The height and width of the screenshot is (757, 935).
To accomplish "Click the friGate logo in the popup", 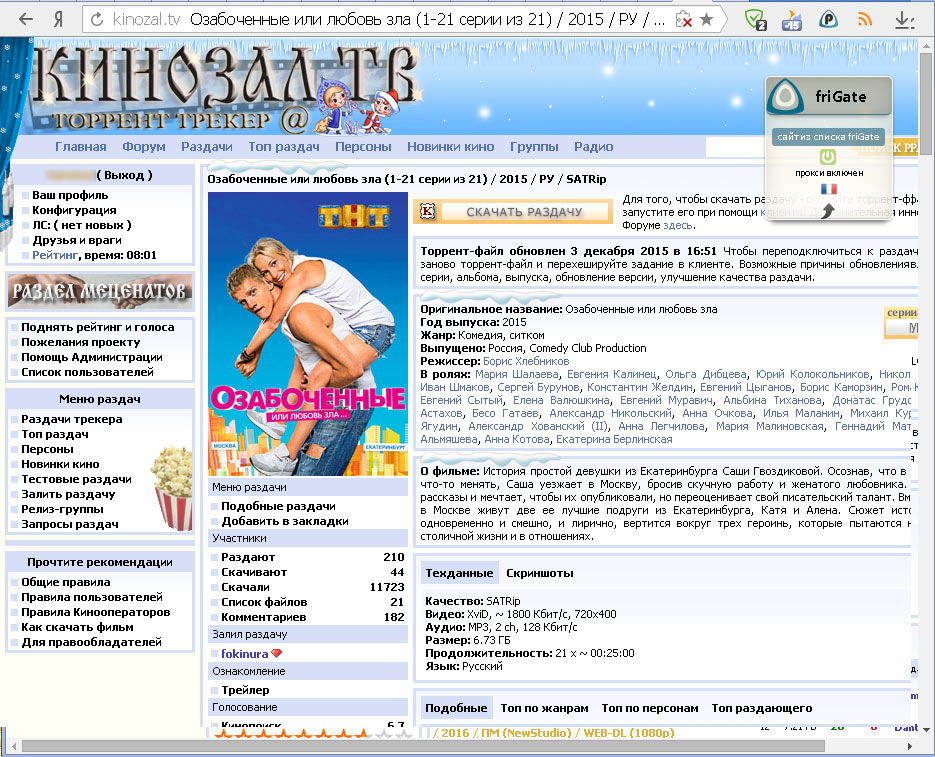I will [x=786, y=97].
